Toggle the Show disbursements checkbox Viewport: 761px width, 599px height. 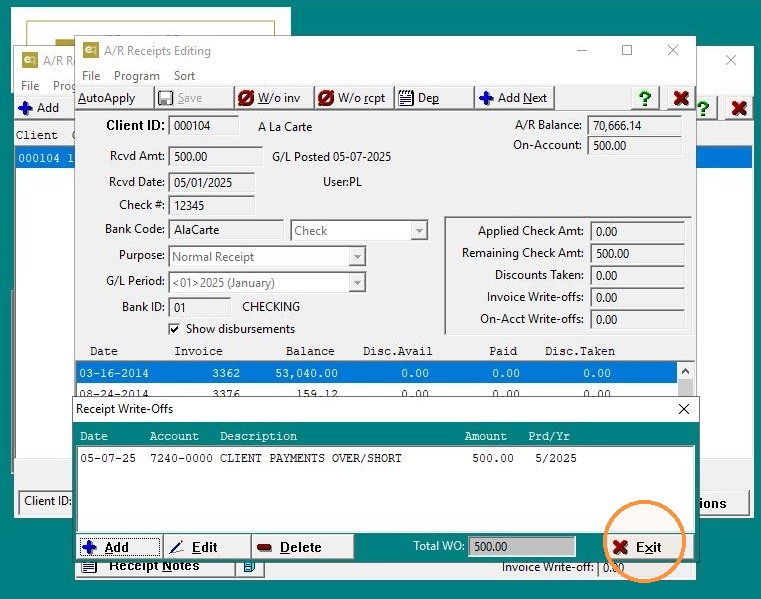click(174, 329)
